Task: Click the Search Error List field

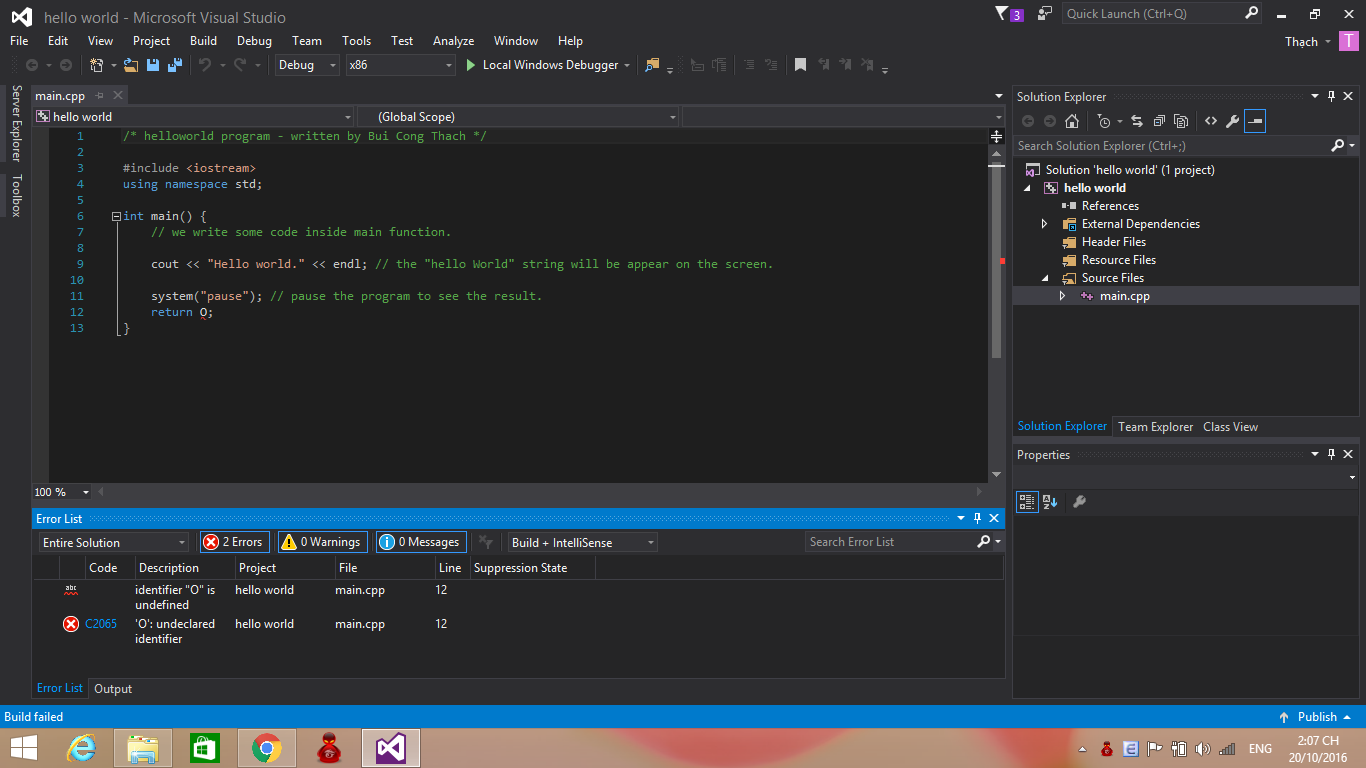Action: click(x=890, y=542)
